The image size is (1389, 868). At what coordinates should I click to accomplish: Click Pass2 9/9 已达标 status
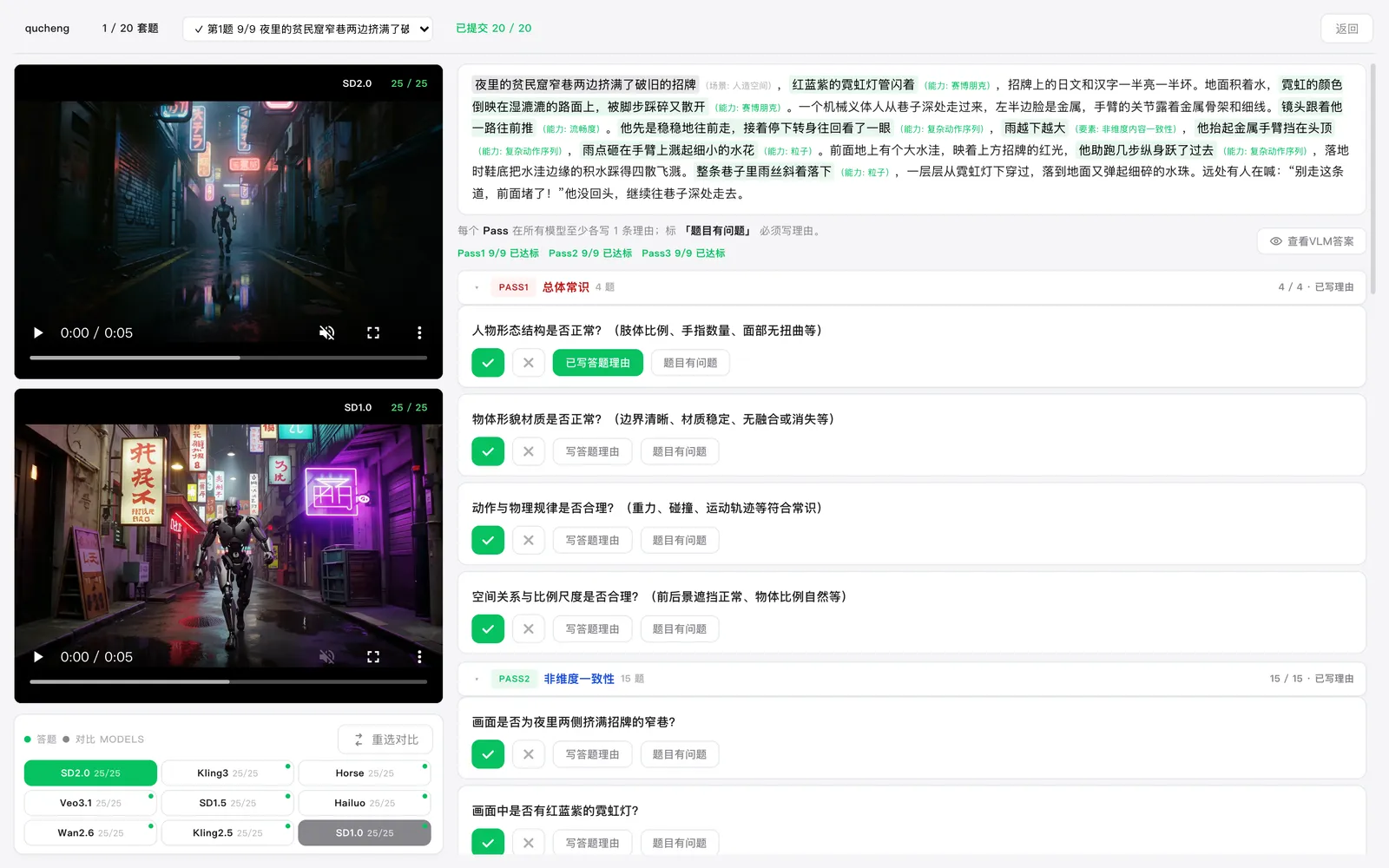point(590,253)
